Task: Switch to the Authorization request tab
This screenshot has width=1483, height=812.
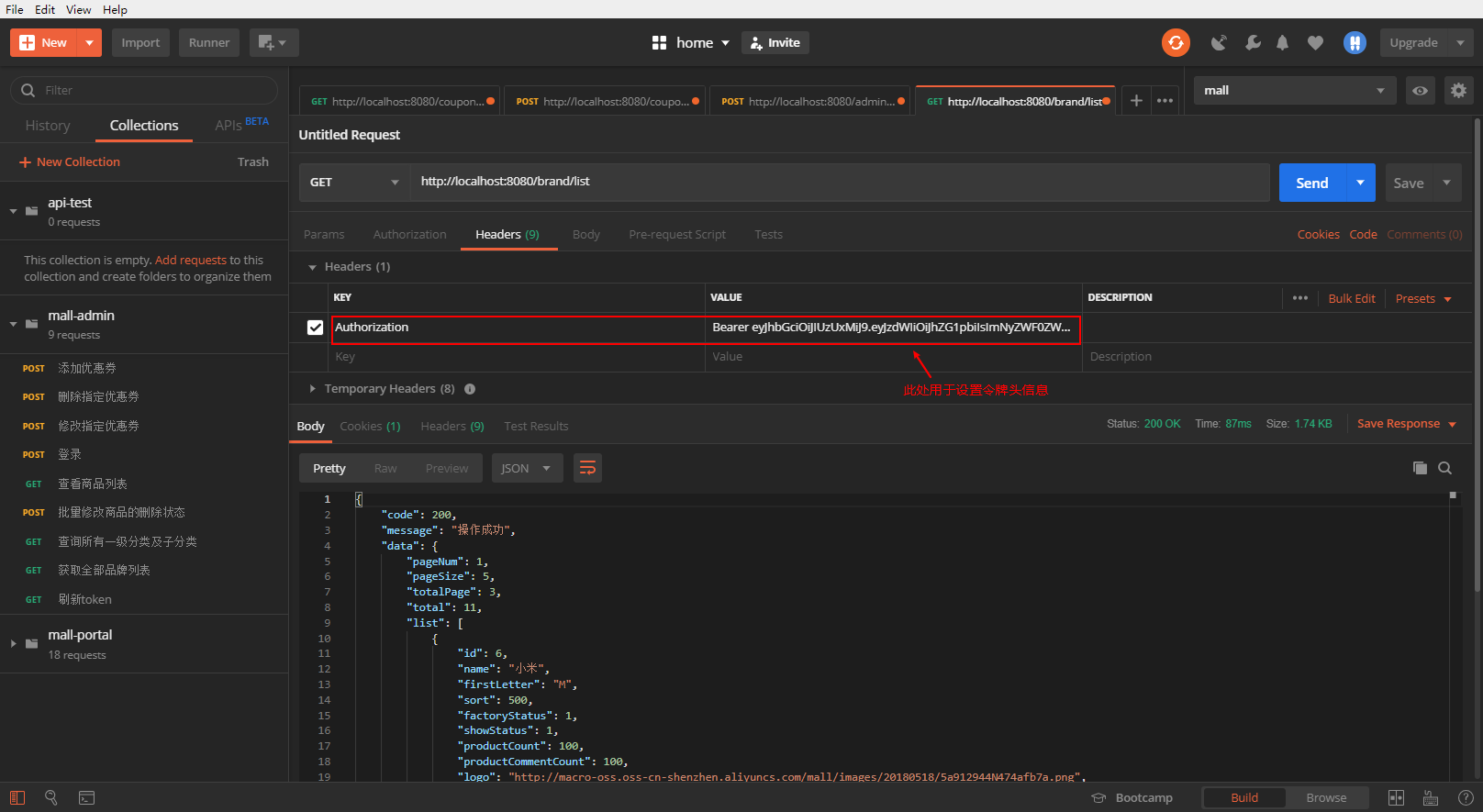Action: (409, 235)
